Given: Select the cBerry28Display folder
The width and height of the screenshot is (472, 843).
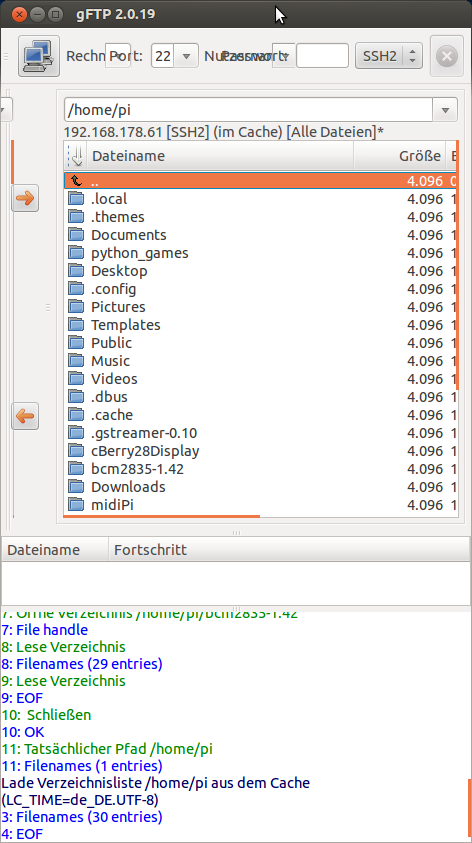Looking at the screenshot, I should [145, 451].
